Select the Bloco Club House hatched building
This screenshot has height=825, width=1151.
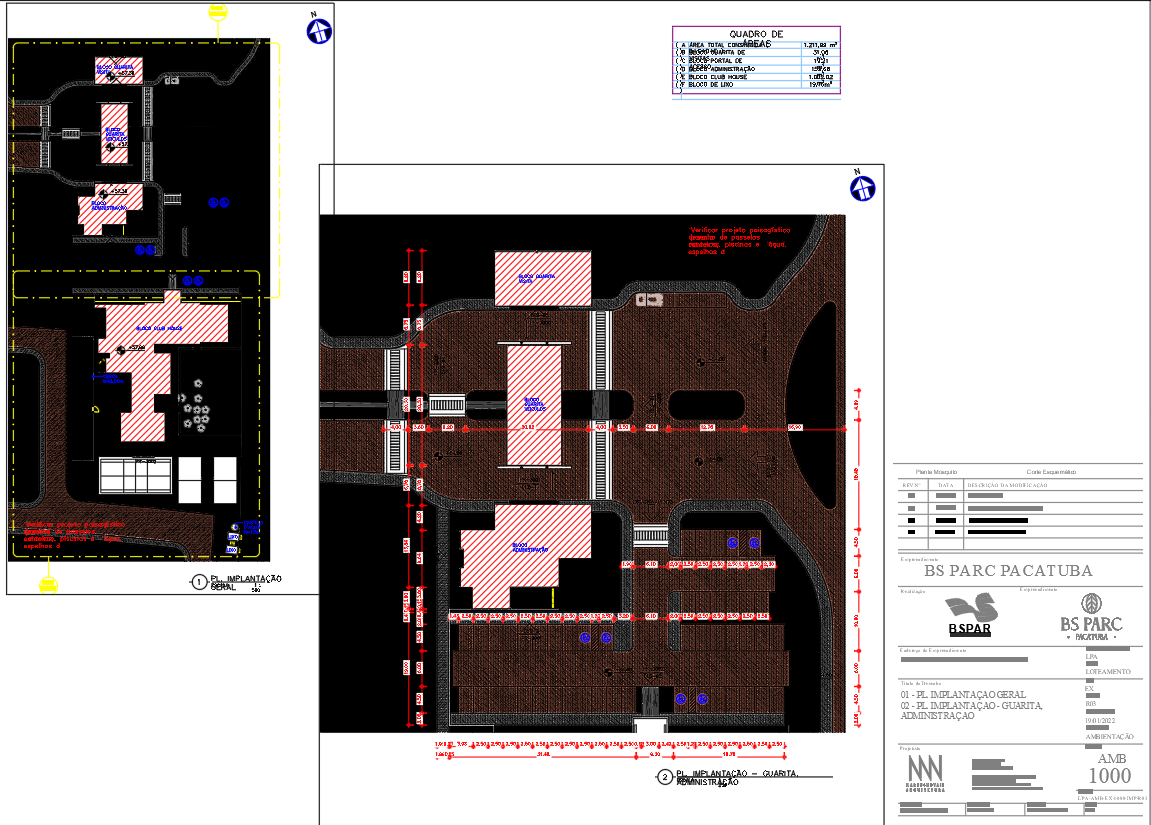coord(165,345)
